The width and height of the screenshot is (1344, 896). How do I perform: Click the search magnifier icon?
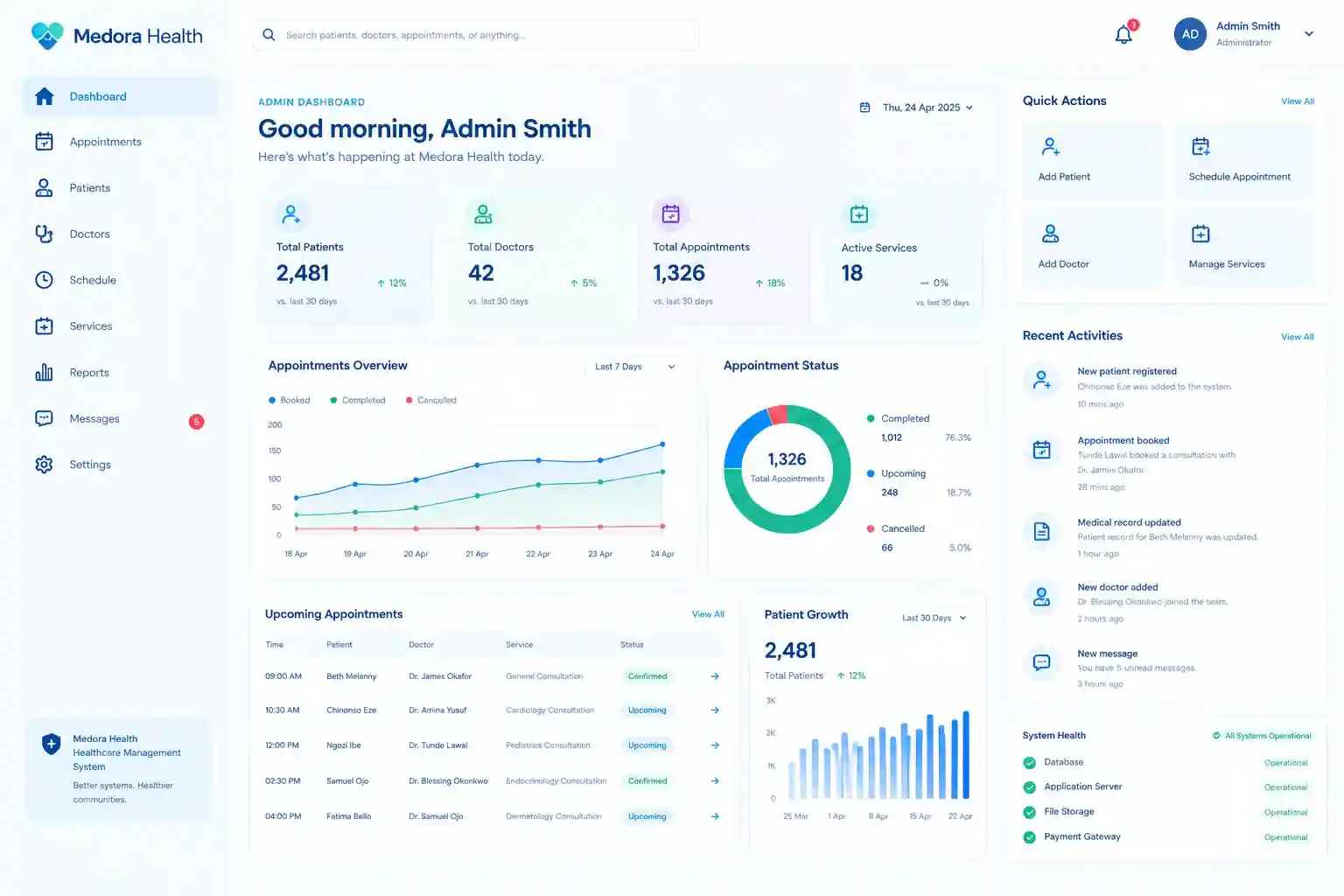point(269,35)
